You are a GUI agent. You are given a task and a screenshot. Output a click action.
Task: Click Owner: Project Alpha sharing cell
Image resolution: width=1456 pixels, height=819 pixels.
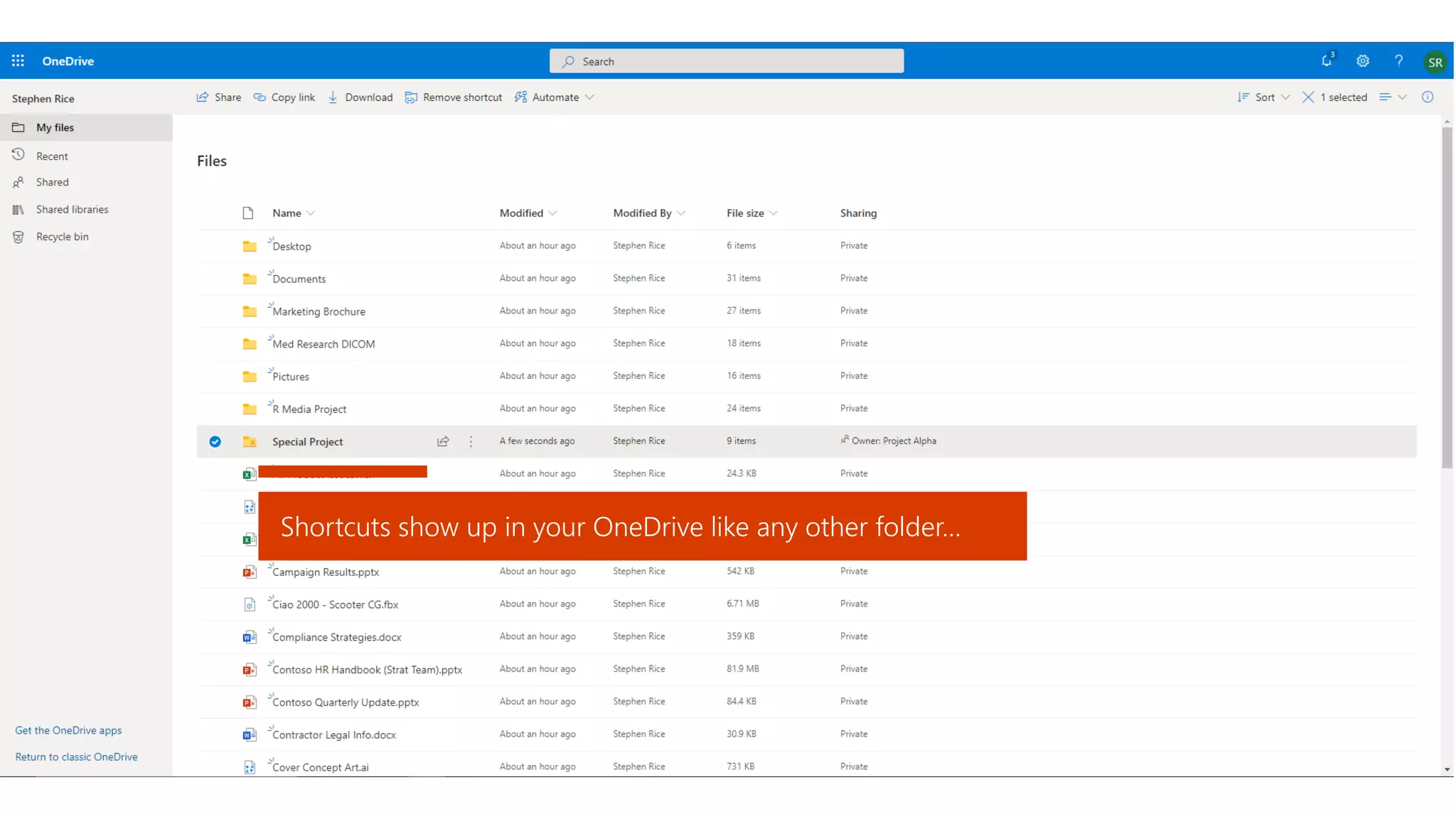tap(888, 441)
